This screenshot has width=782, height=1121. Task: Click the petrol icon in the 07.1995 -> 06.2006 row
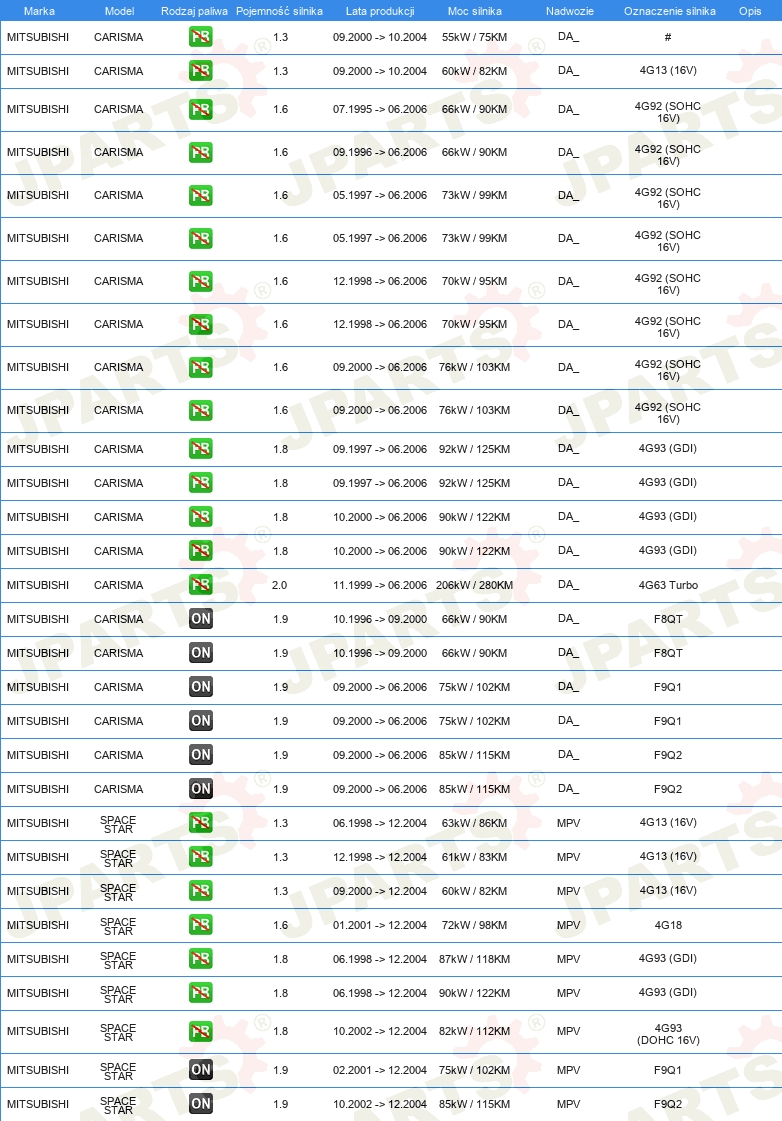[x=201, y=109]
